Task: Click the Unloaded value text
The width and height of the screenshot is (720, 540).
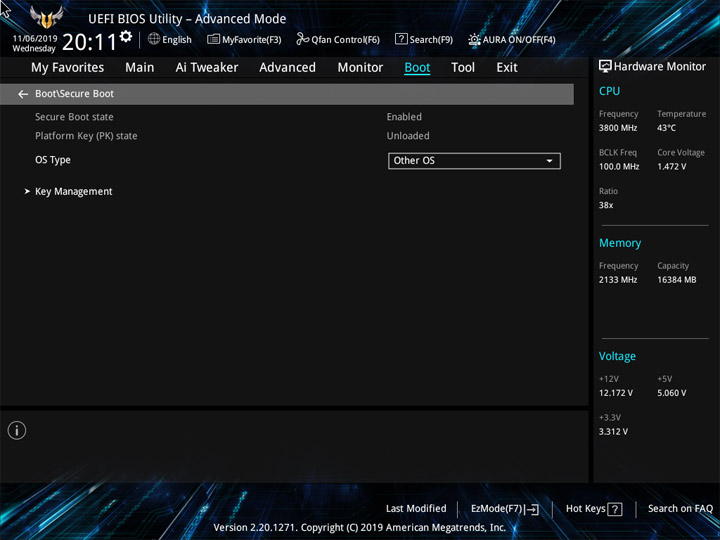Action: [x=408, y=136]
